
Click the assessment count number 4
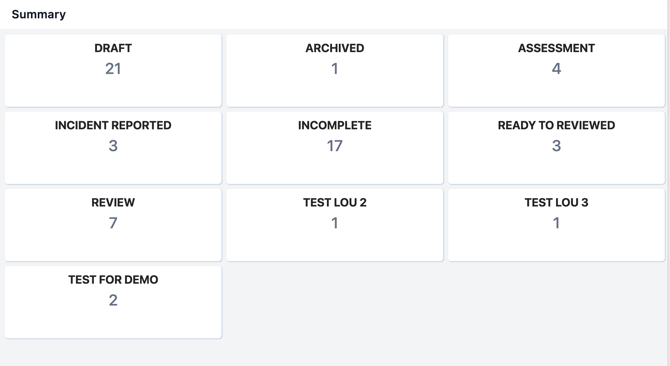click(x=556, y=69)
